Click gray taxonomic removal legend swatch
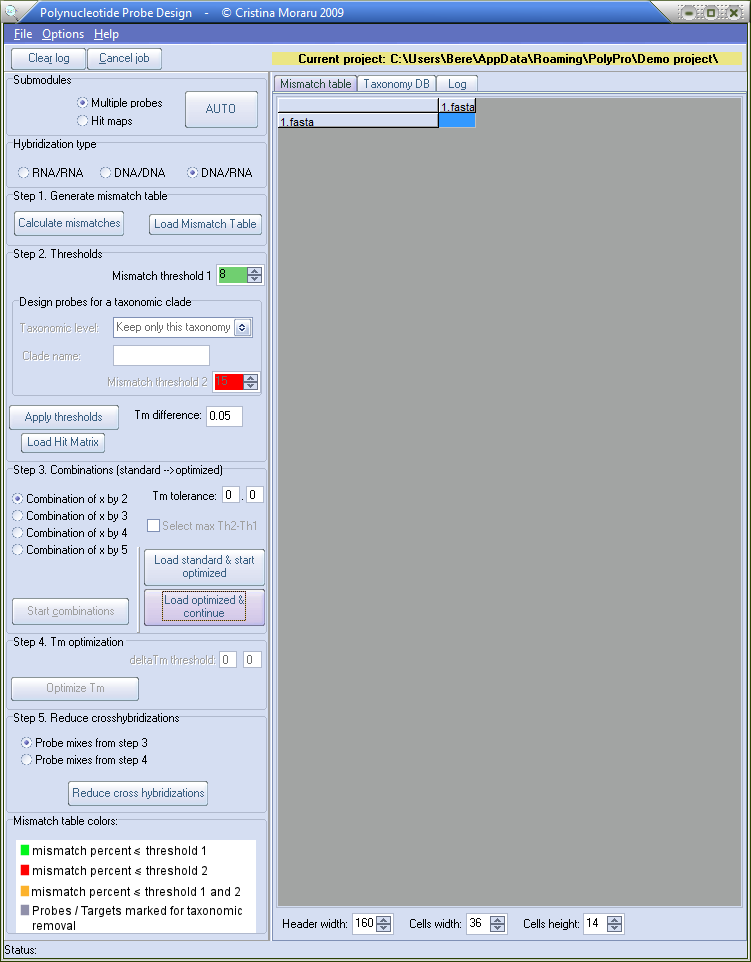The width and height of the screenshot is (751, 962). point(25,910)
